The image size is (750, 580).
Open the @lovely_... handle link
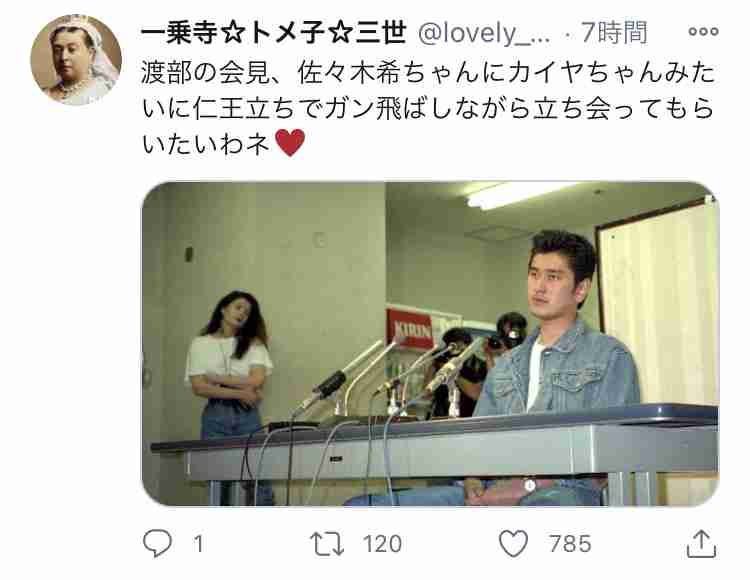[484, 33]
